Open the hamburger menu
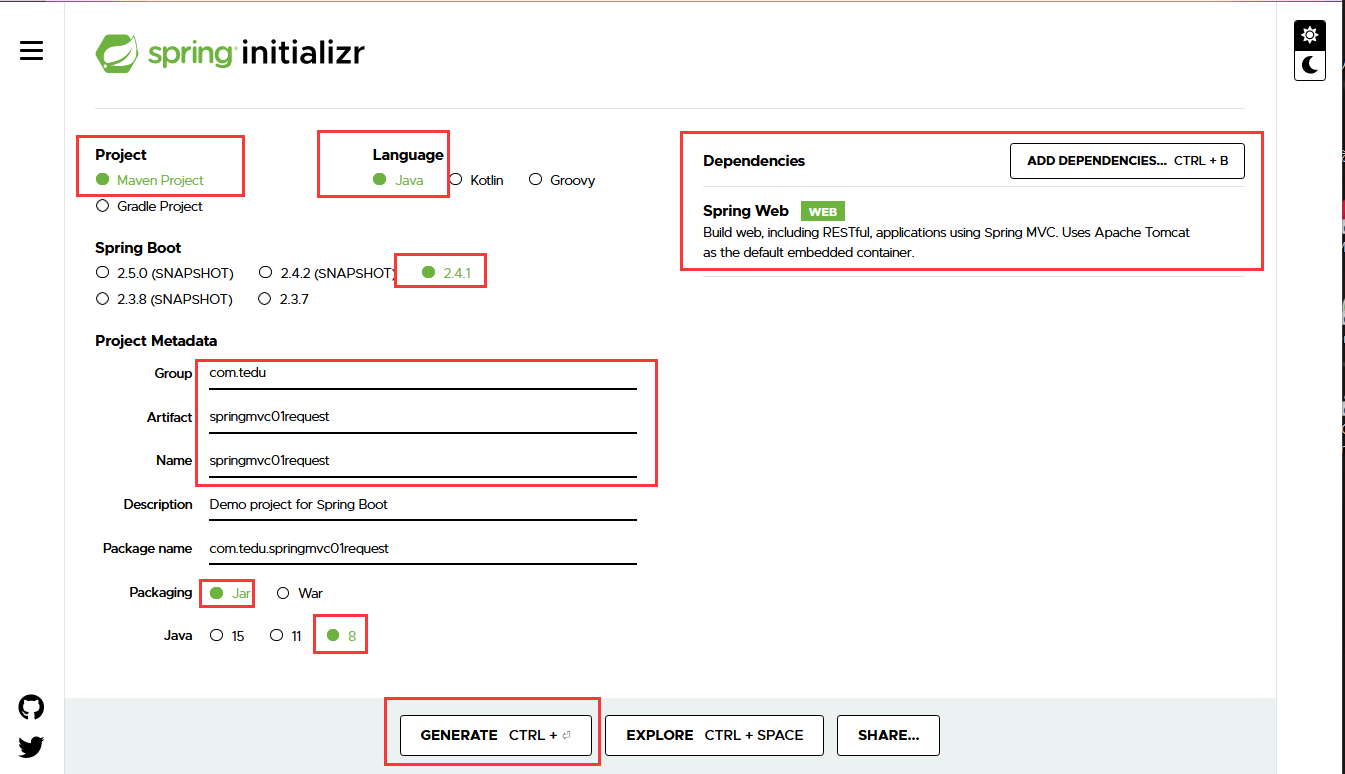This screenshot has height=774, width=1345. click(32, 50)
